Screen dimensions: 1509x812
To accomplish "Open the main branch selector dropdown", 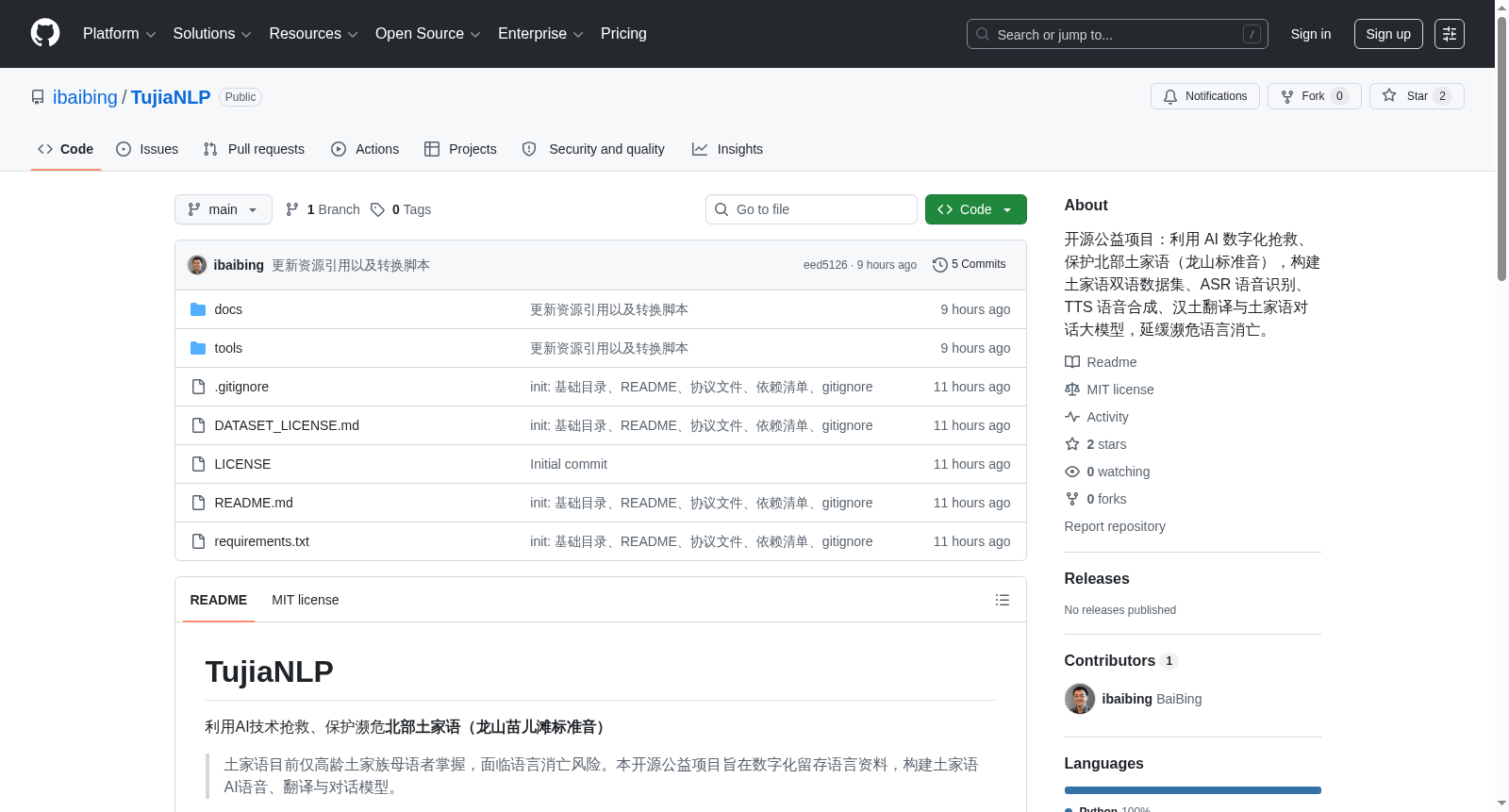I will 224,209.
